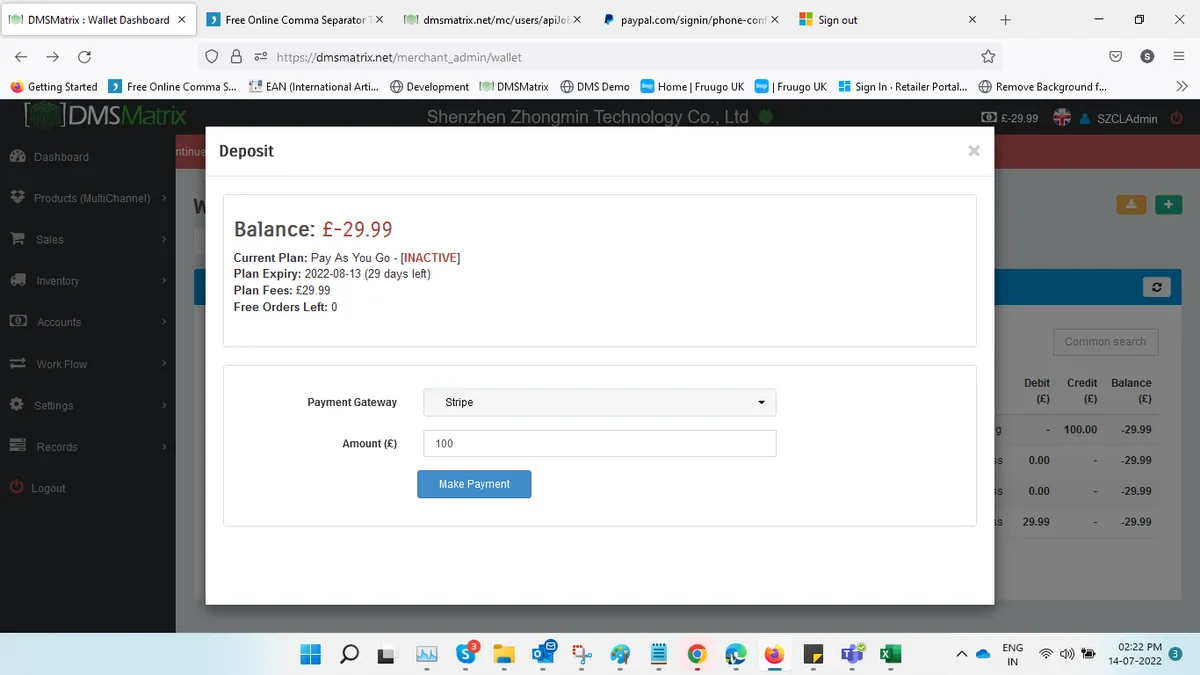This screenshot has height=675, width=1200.
Task: Expand the Sales sidebar menu
Action: coord(88,240)
